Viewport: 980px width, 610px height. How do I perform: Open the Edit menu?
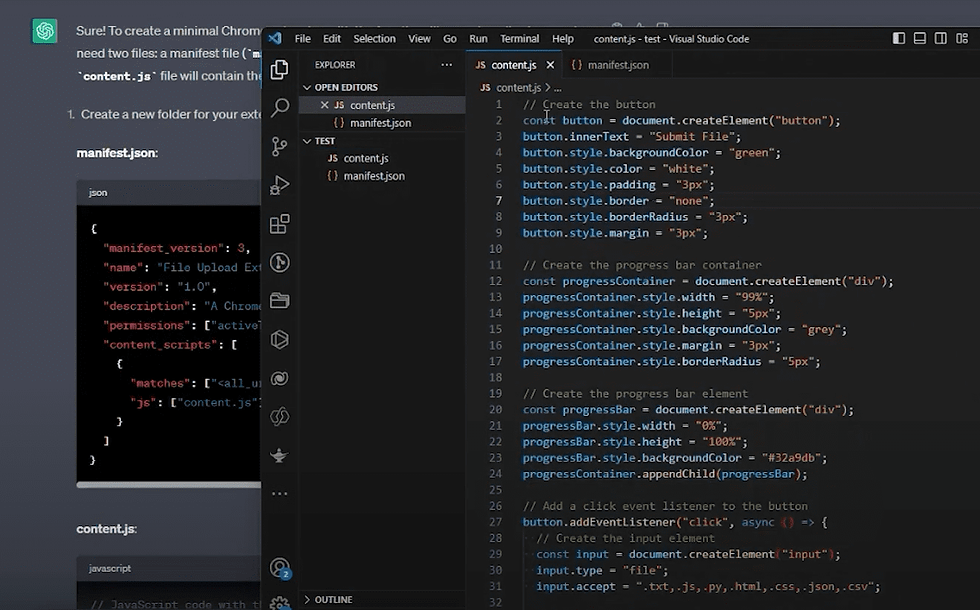(x=332, y=39)
